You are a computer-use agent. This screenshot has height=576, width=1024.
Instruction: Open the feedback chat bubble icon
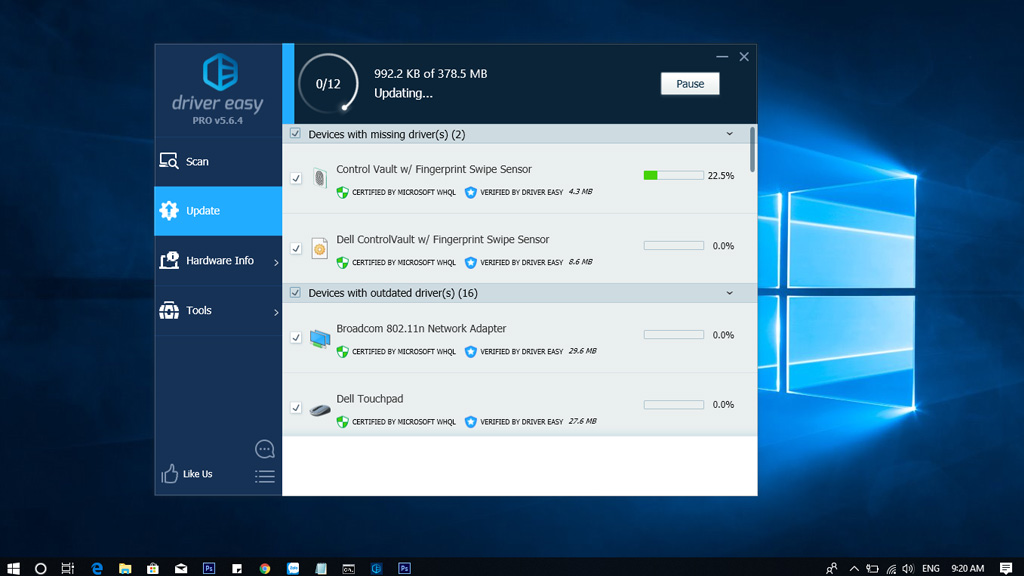264,449
